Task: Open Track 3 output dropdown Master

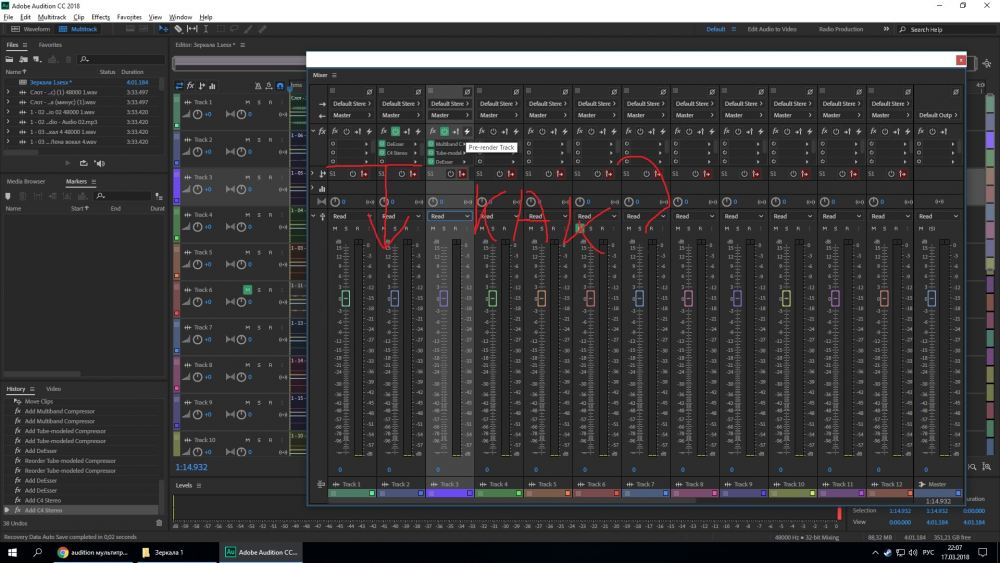Action: tap(449, 115)
